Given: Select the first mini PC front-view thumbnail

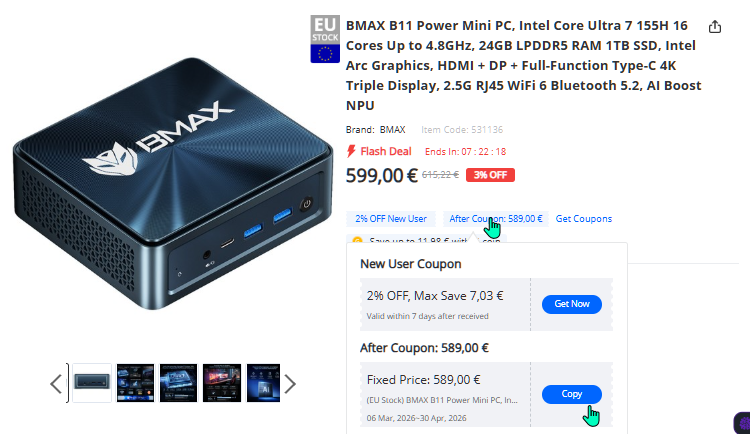Looking at the screenshot, I should (x=92, y=383).
